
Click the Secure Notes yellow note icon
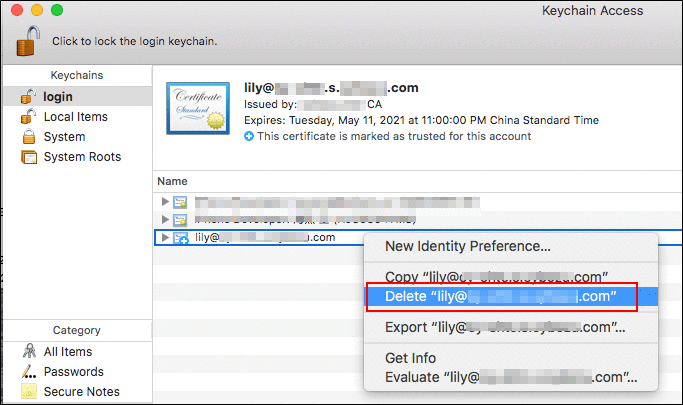29,392
